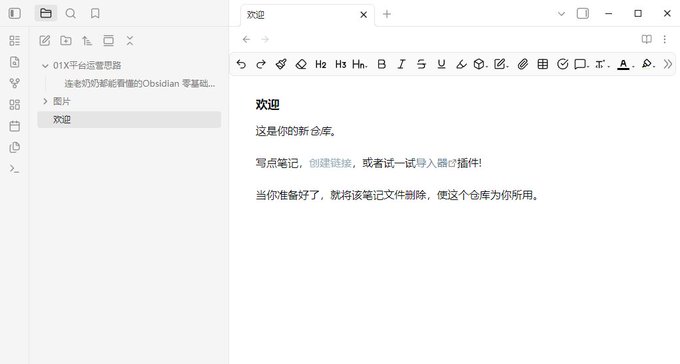
Task: Expand the 图片 folder
Action: pos(45,101)
